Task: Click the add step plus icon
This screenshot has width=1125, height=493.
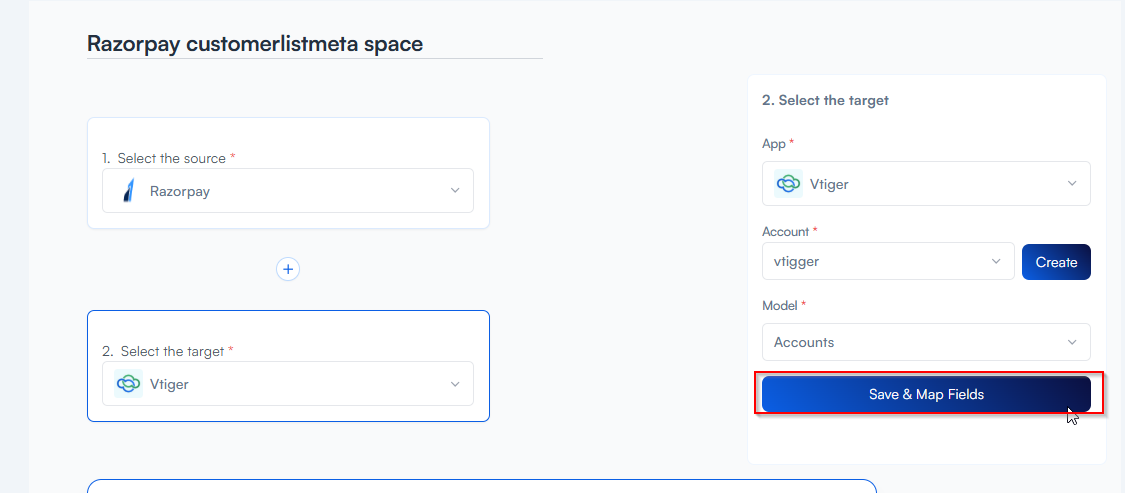Action: tap(288, 269)
